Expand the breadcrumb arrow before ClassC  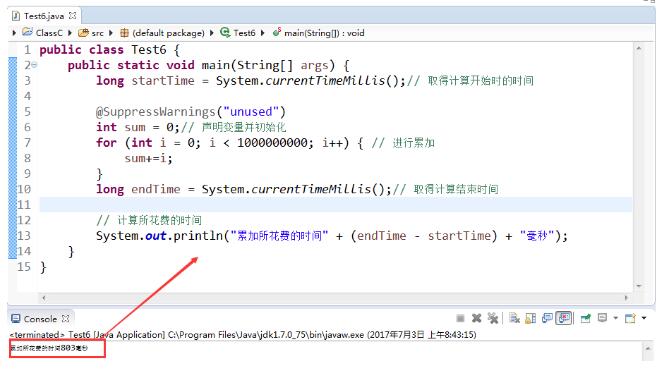(14, 33)
